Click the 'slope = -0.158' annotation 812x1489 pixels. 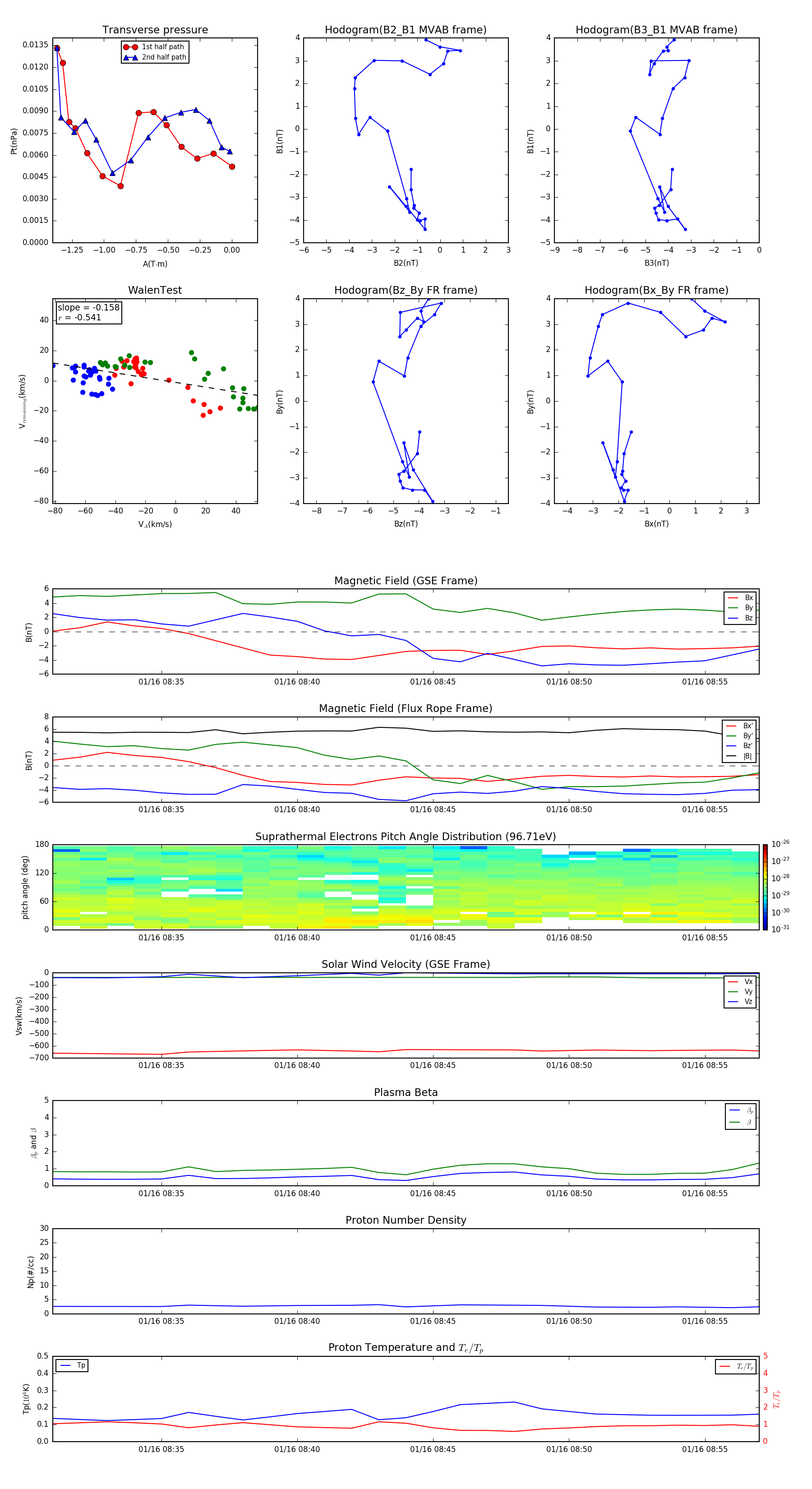88,308
